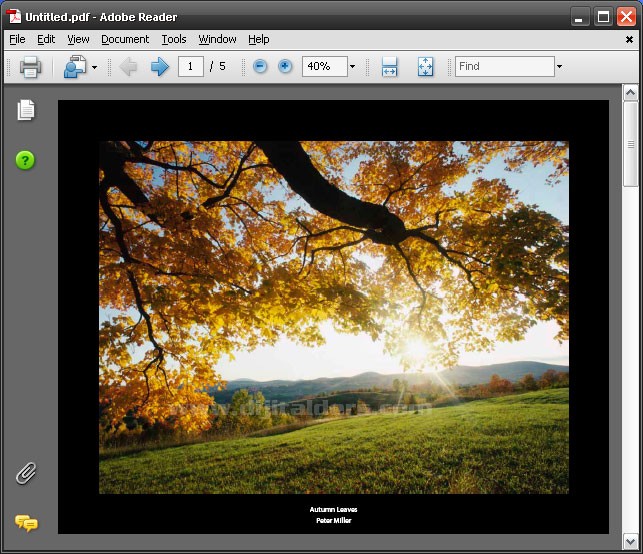Click the Peter Miller caption text
Image resolution: width=643 pixels, height=554 pixels.
click(x=334, y=520)
